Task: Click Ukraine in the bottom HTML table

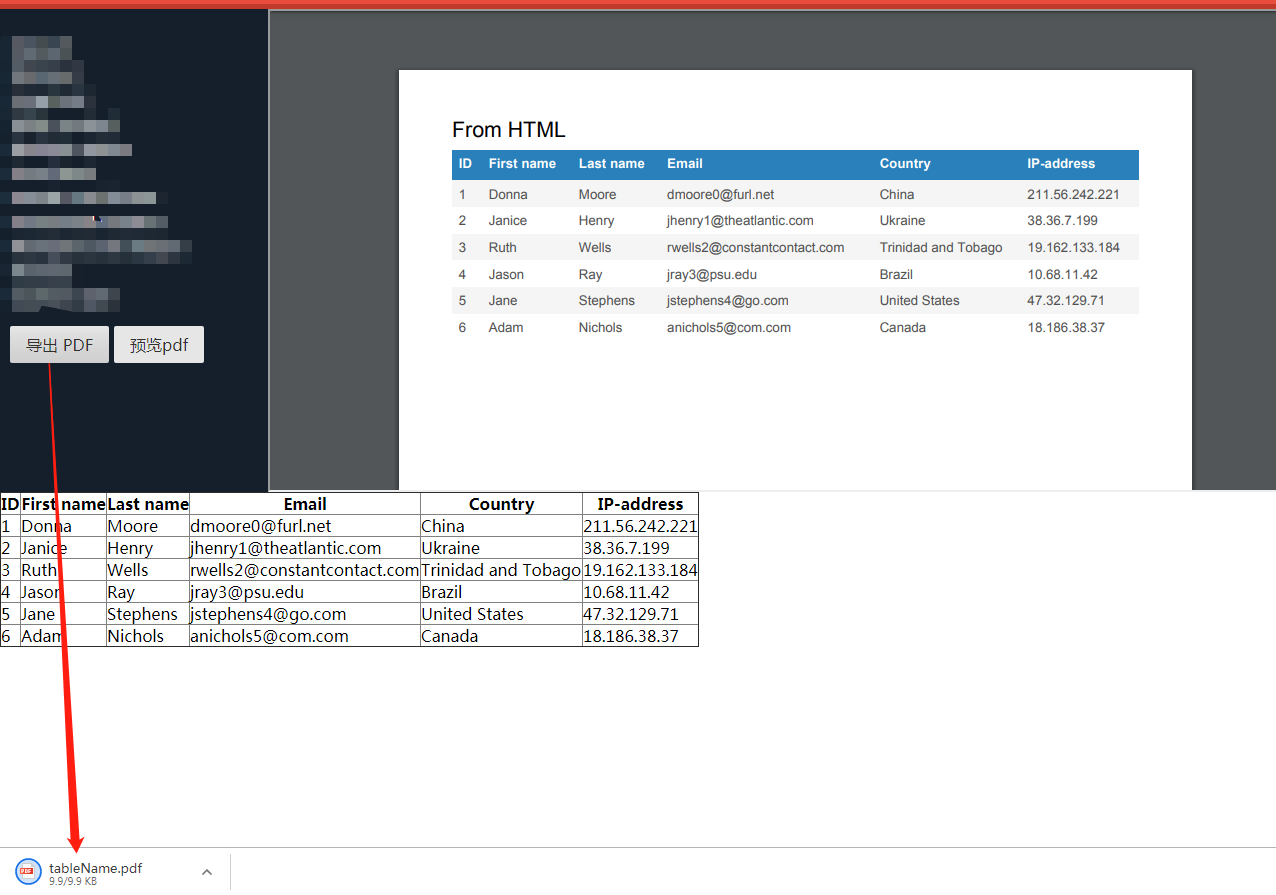Action: tap(451, 548)
